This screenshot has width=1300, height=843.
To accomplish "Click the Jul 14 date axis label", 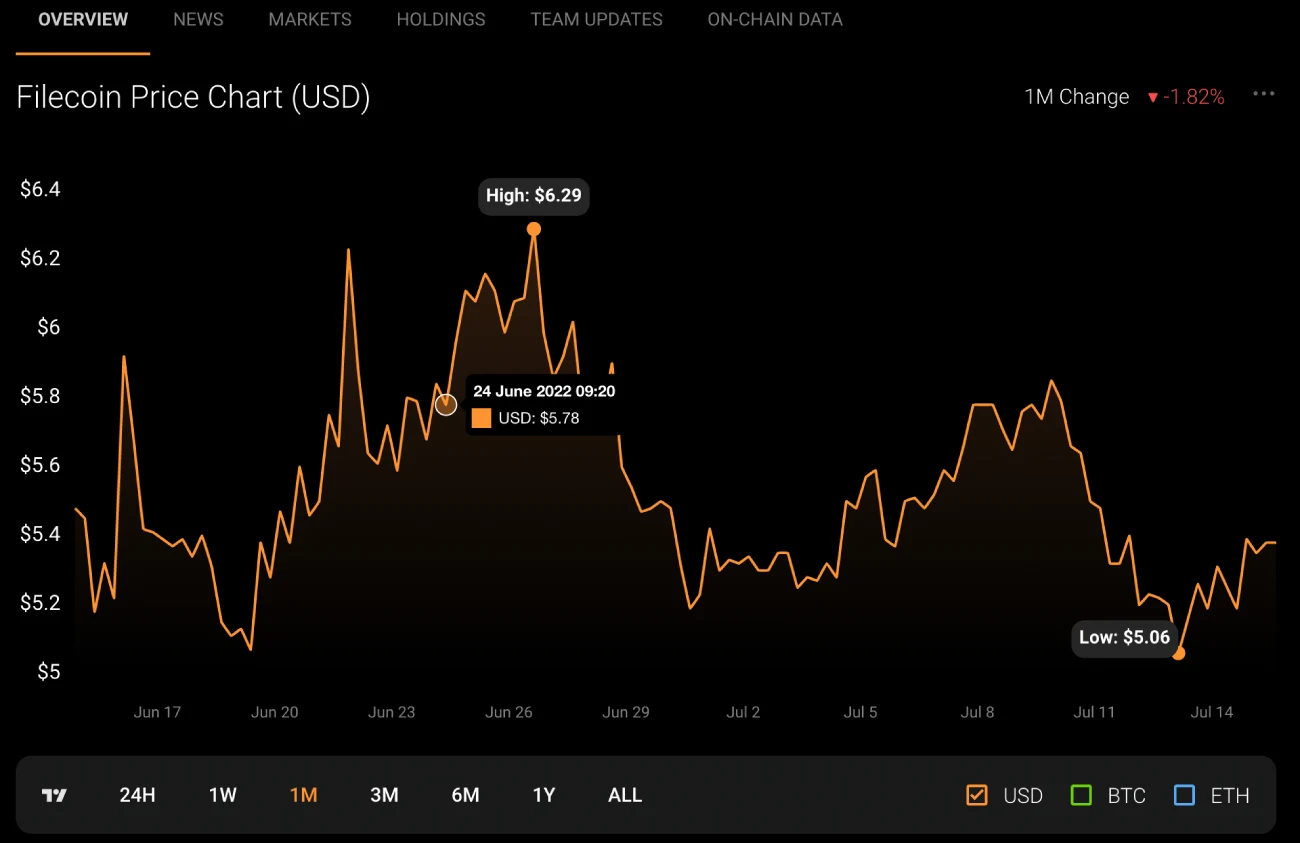I will tap(1212, 712).
